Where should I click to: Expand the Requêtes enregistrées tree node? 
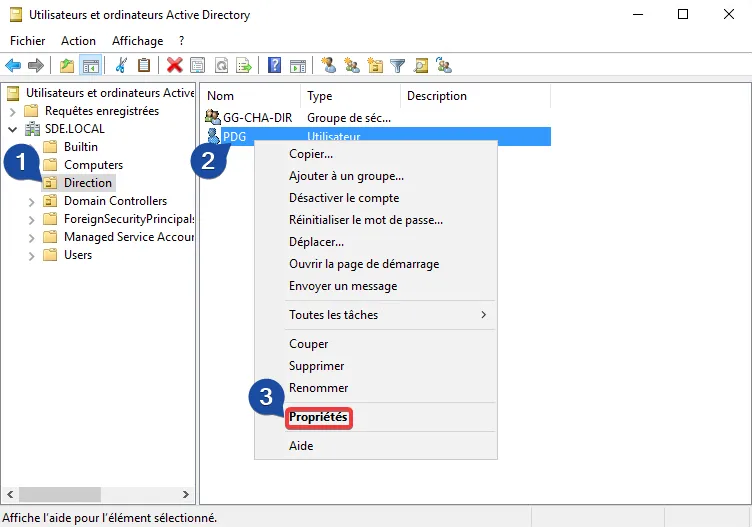click(x=13, y=111)
